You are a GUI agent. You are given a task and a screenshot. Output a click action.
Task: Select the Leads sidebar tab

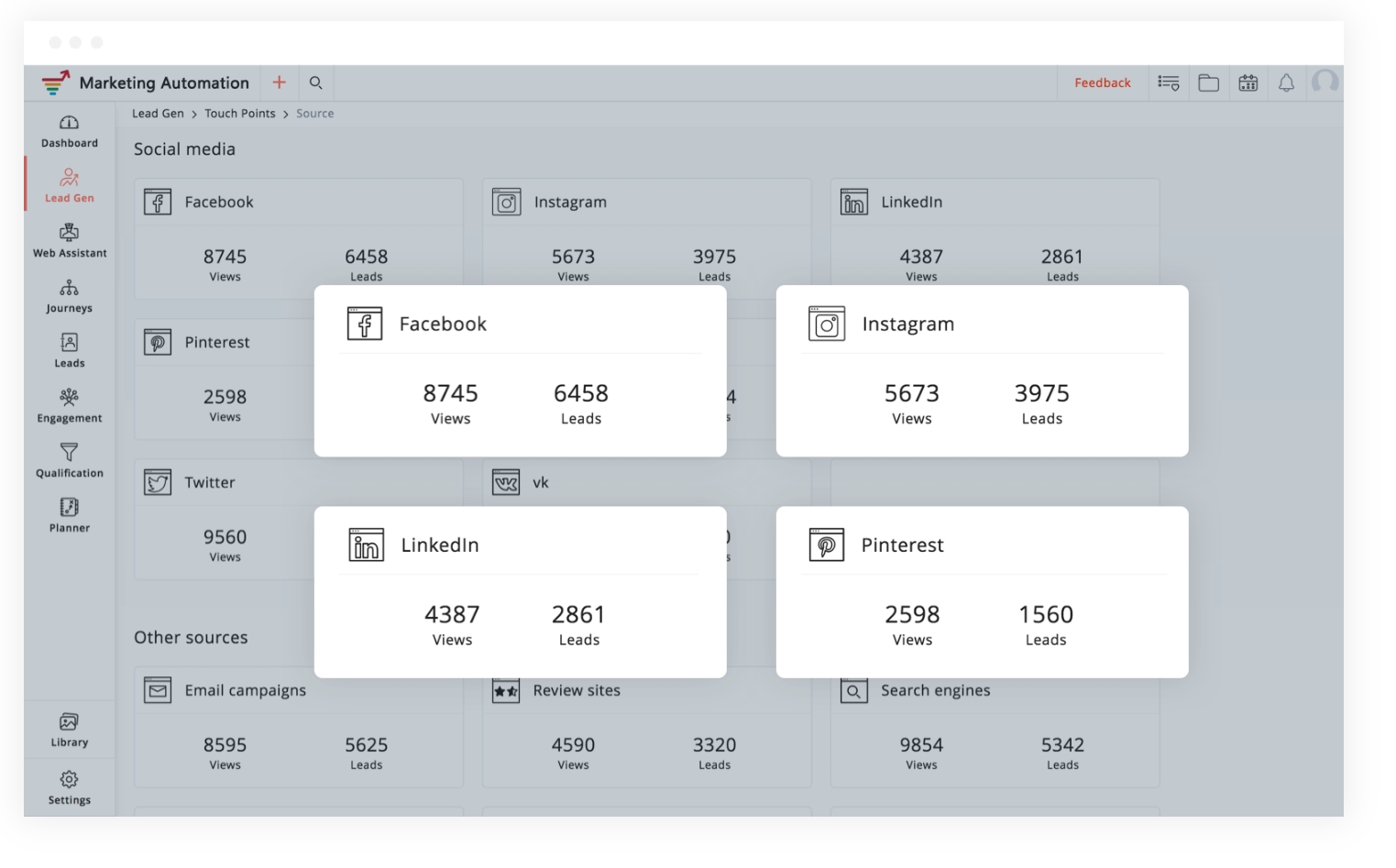(x=69, y=351)
